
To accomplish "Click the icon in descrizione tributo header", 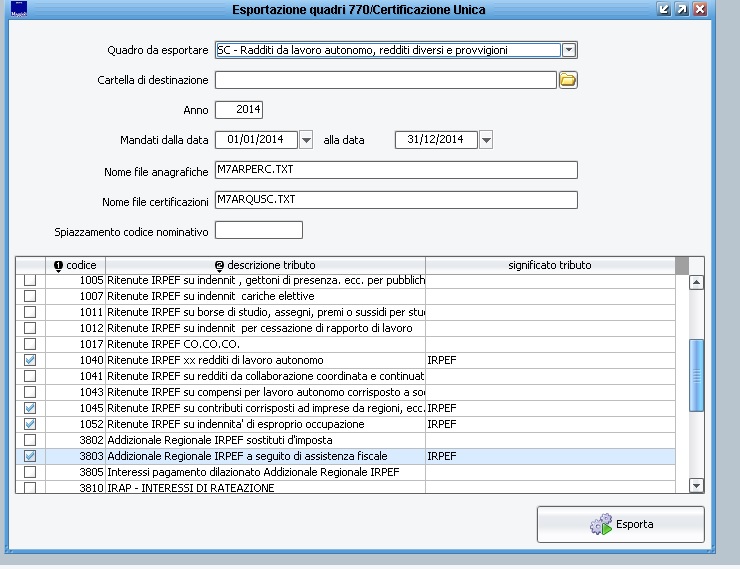I will click(219, 265).
